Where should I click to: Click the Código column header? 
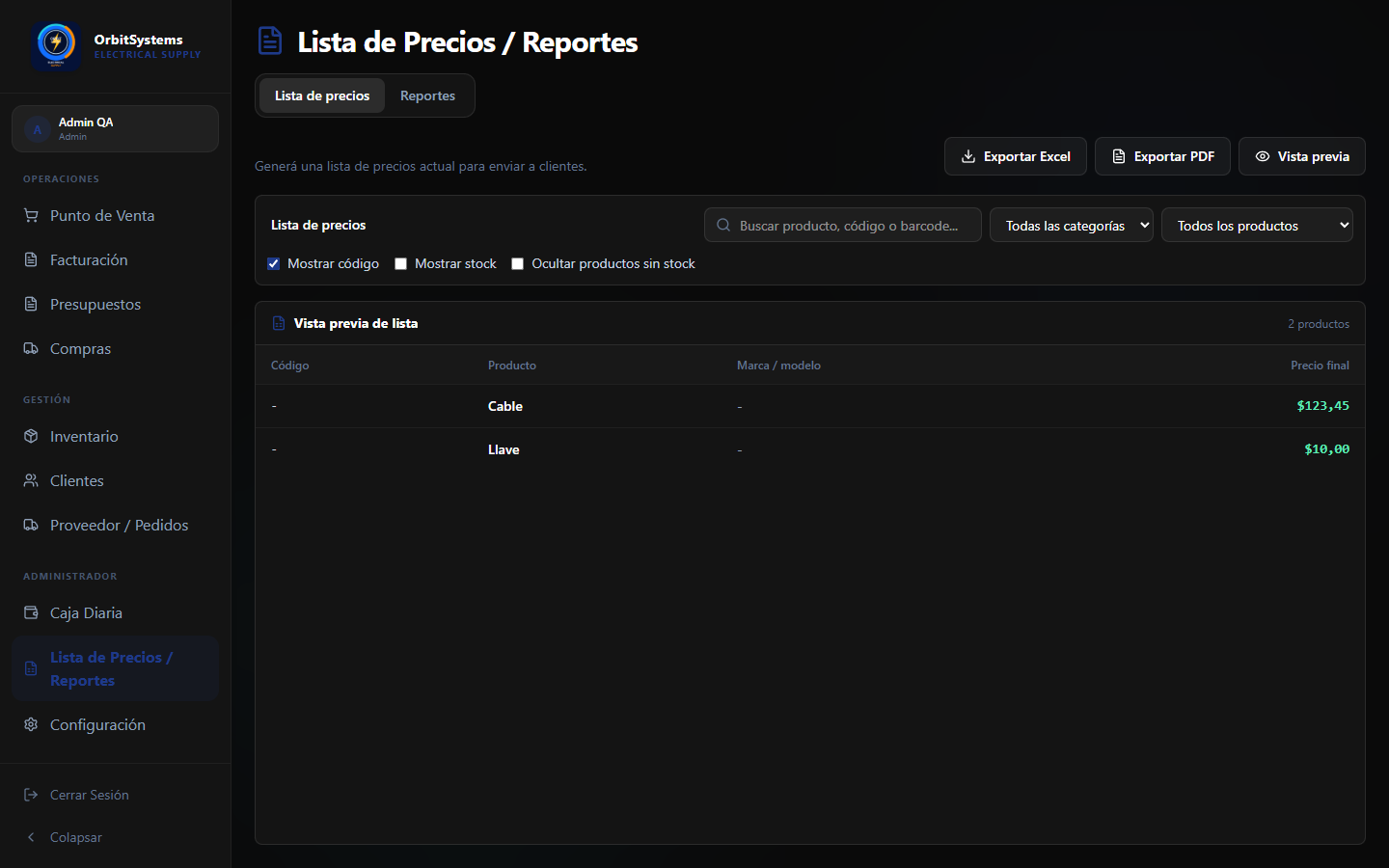pos(289,366)
